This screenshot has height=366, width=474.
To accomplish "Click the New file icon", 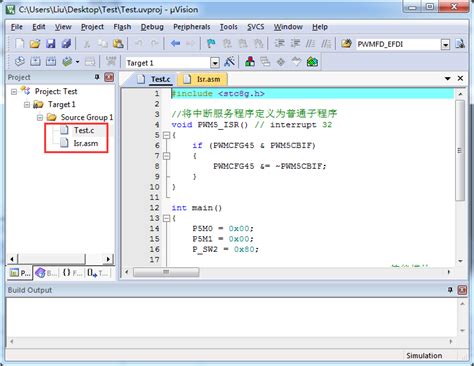I will point(20,44).
